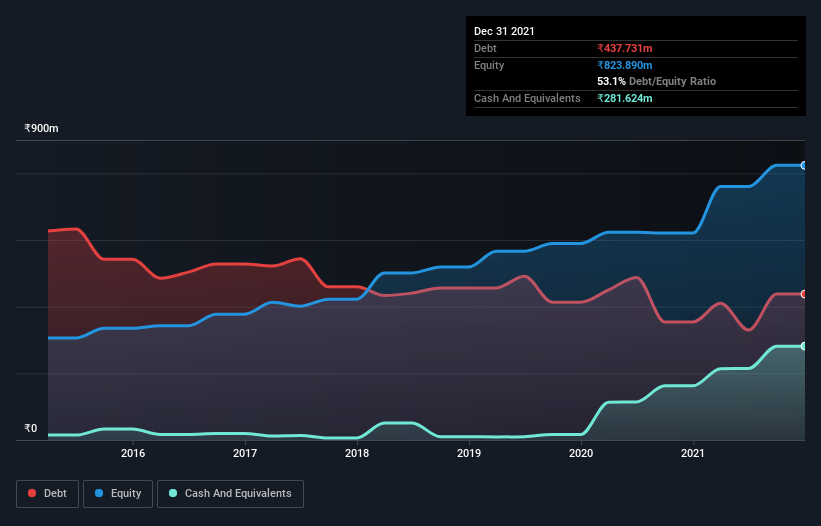Click the ₹281.624m cash value
This screenshot has height=526, width=821.
click(x=625, y=98)
